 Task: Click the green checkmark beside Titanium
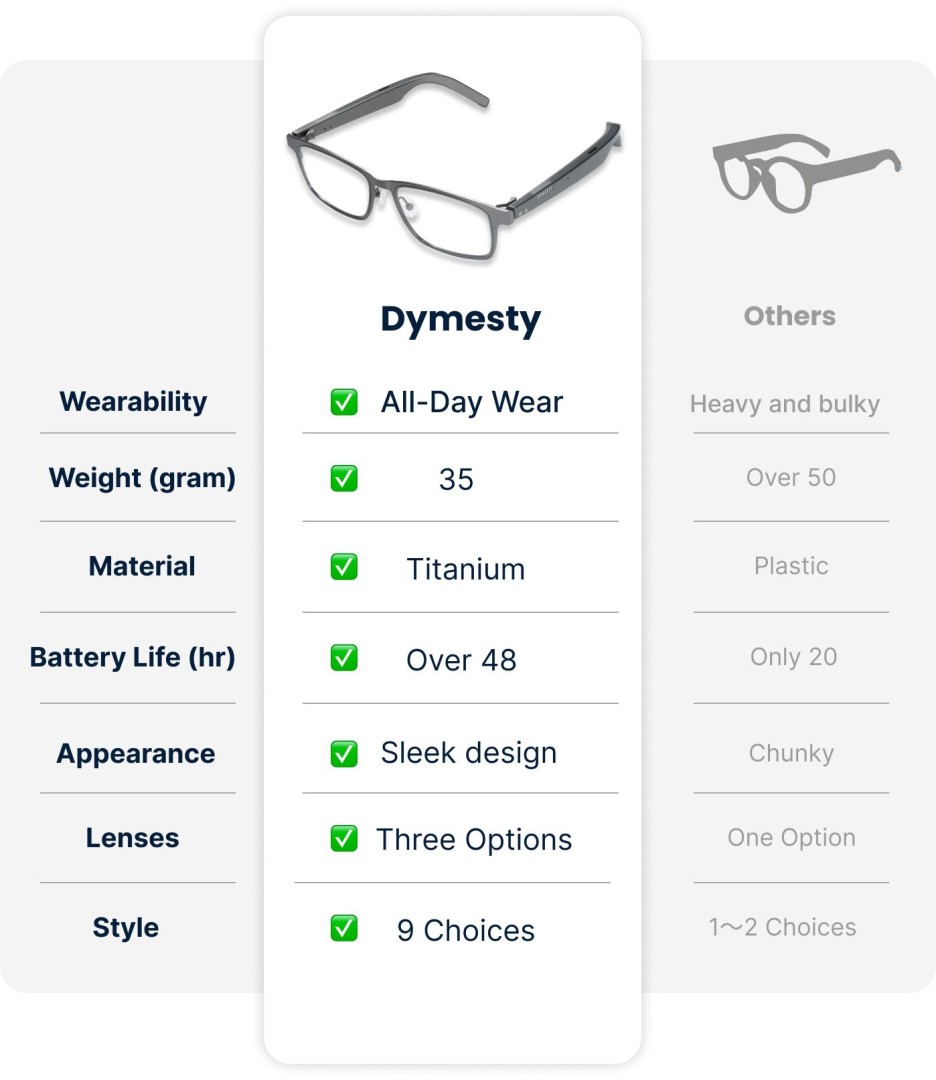click(x=344, y=567)
